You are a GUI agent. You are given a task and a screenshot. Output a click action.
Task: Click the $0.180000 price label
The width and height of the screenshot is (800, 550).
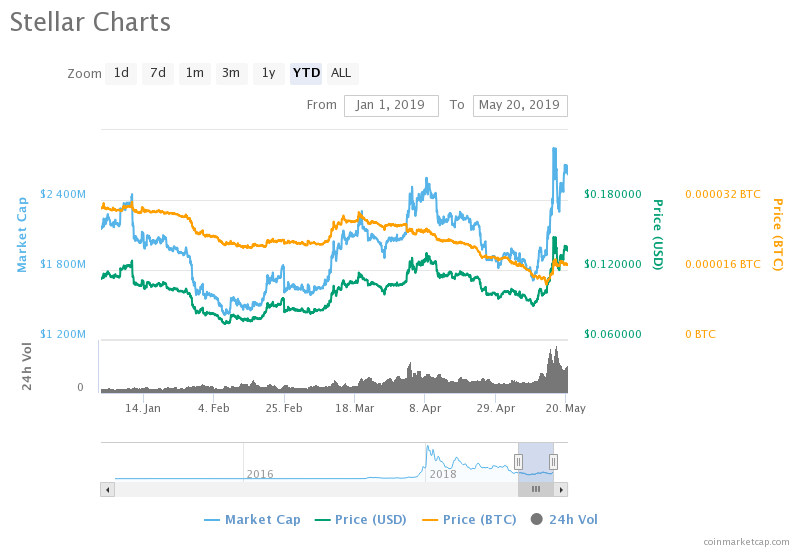[613, 194]
